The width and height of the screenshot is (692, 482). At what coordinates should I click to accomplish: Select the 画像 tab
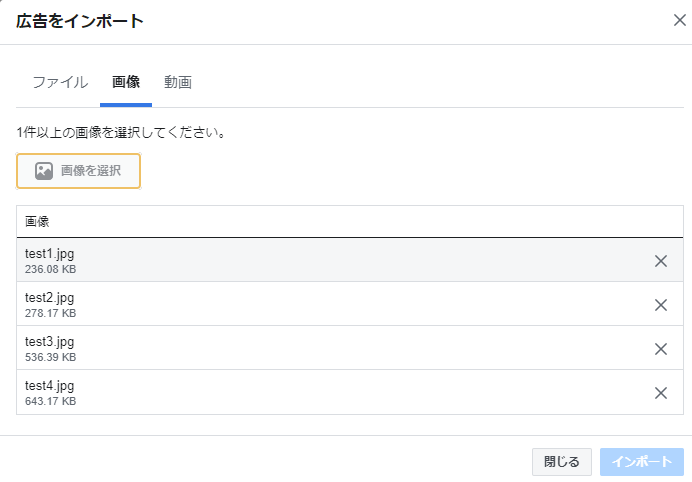click(x=126, y=82)
